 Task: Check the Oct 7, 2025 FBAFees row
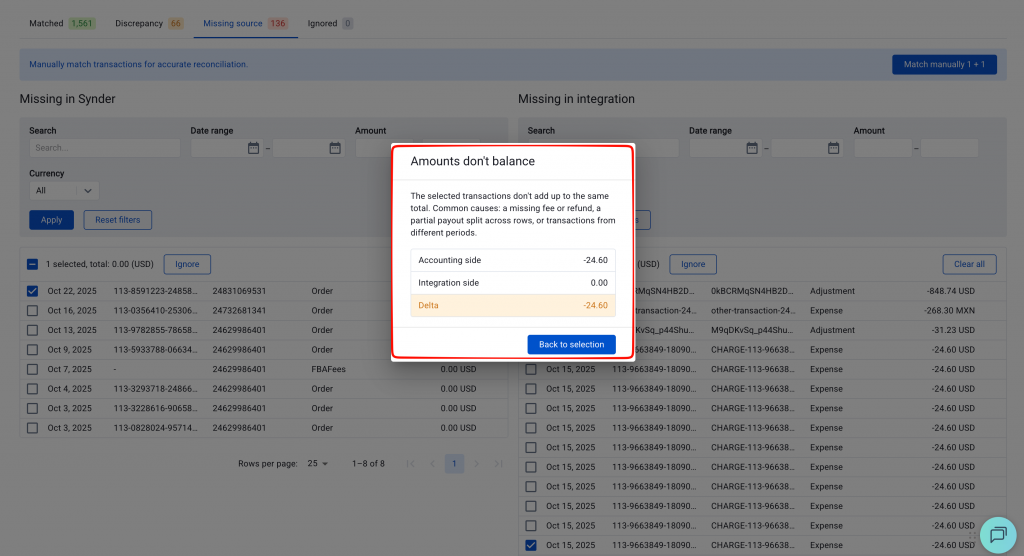click(x=33, y=369)
